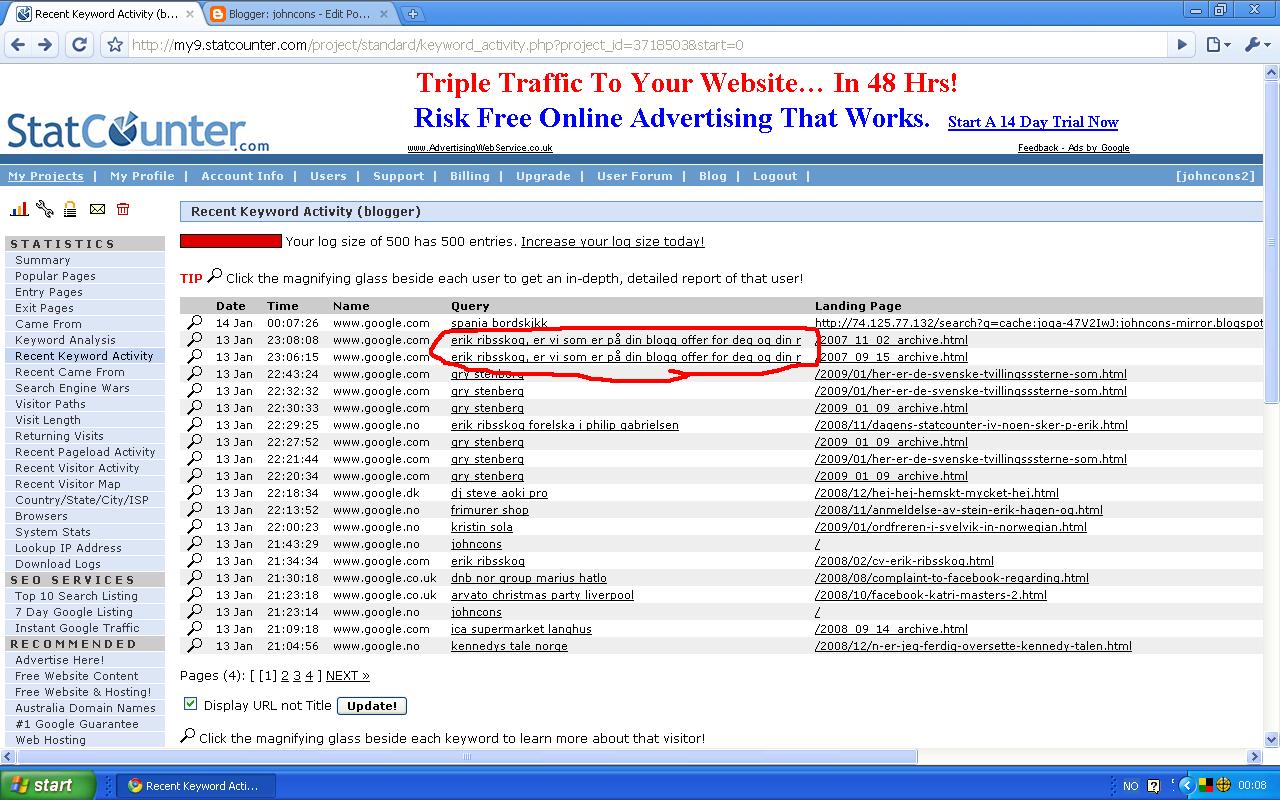Show hidden system tray icons arrow
This screenshot has width=1280, height=800.
point(1186,786)
